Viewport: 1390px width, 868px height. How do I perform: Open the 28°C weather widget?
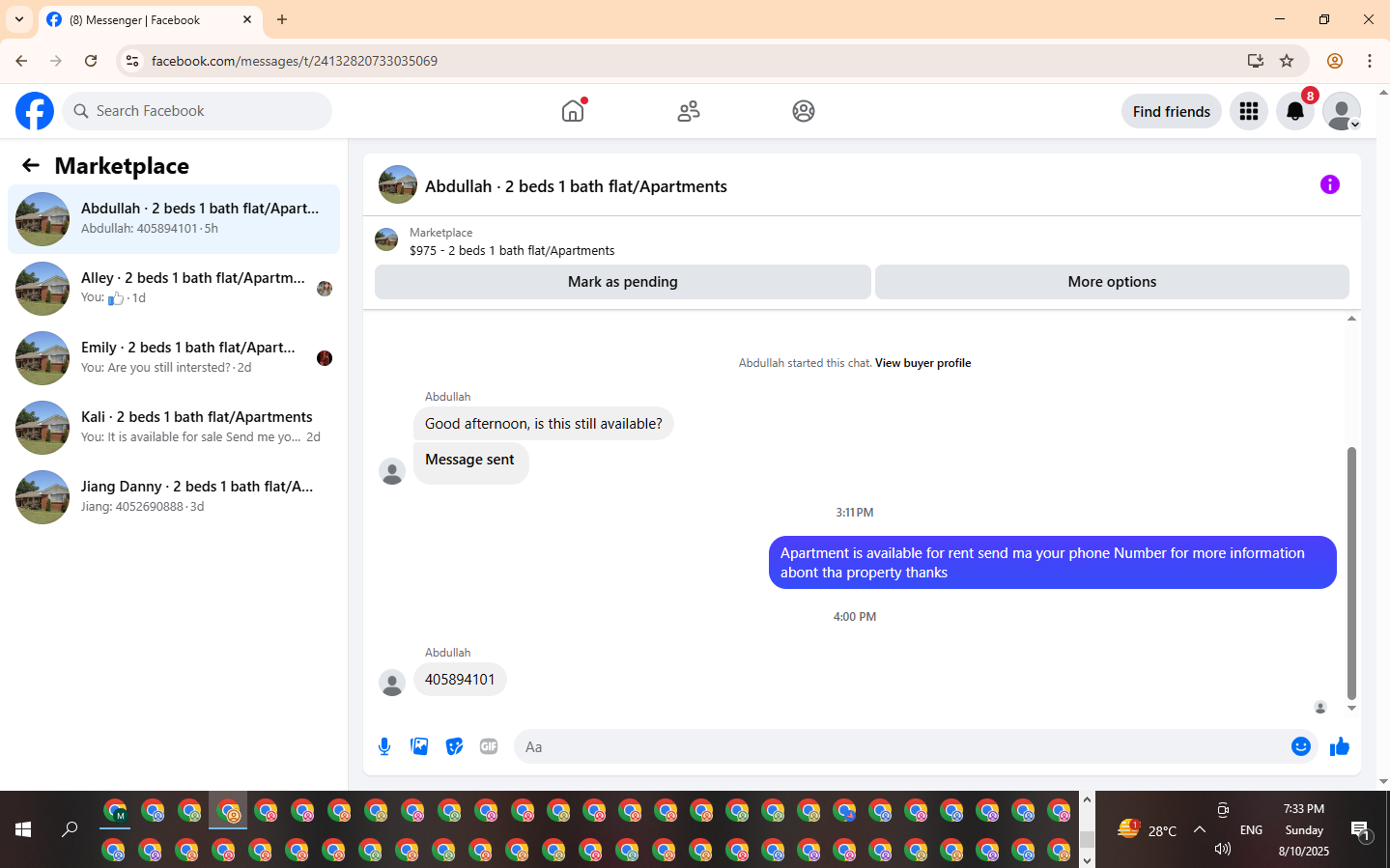[x=1149, y=829]
